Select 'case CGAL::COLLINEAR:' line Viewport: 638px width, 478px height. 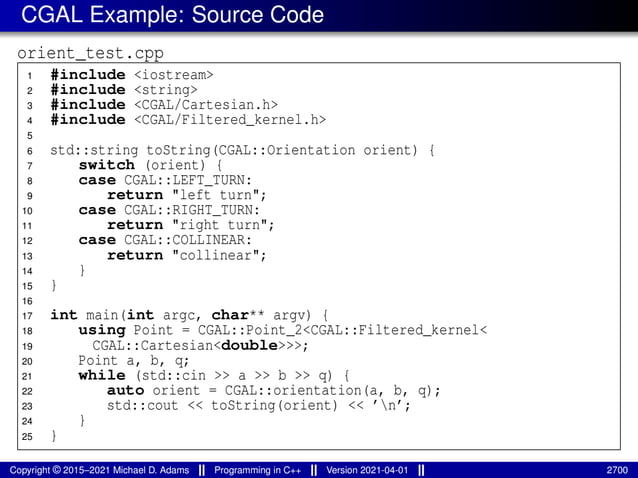[165, 240]
